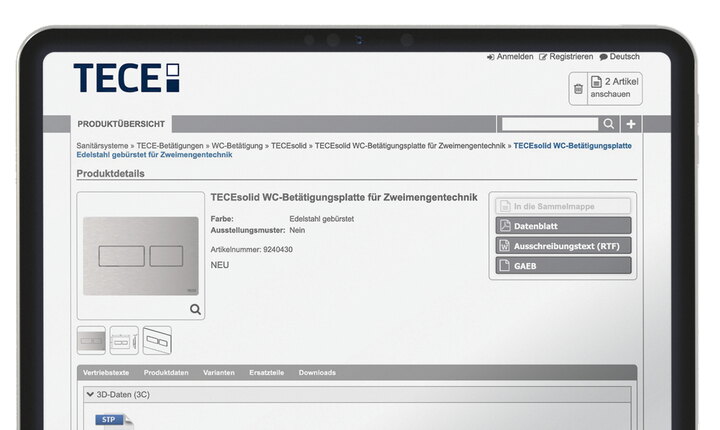This screenshot has height=430, width=720.
Task: Zoom product image with magnifier icon
Action: (x=195, y=310)
